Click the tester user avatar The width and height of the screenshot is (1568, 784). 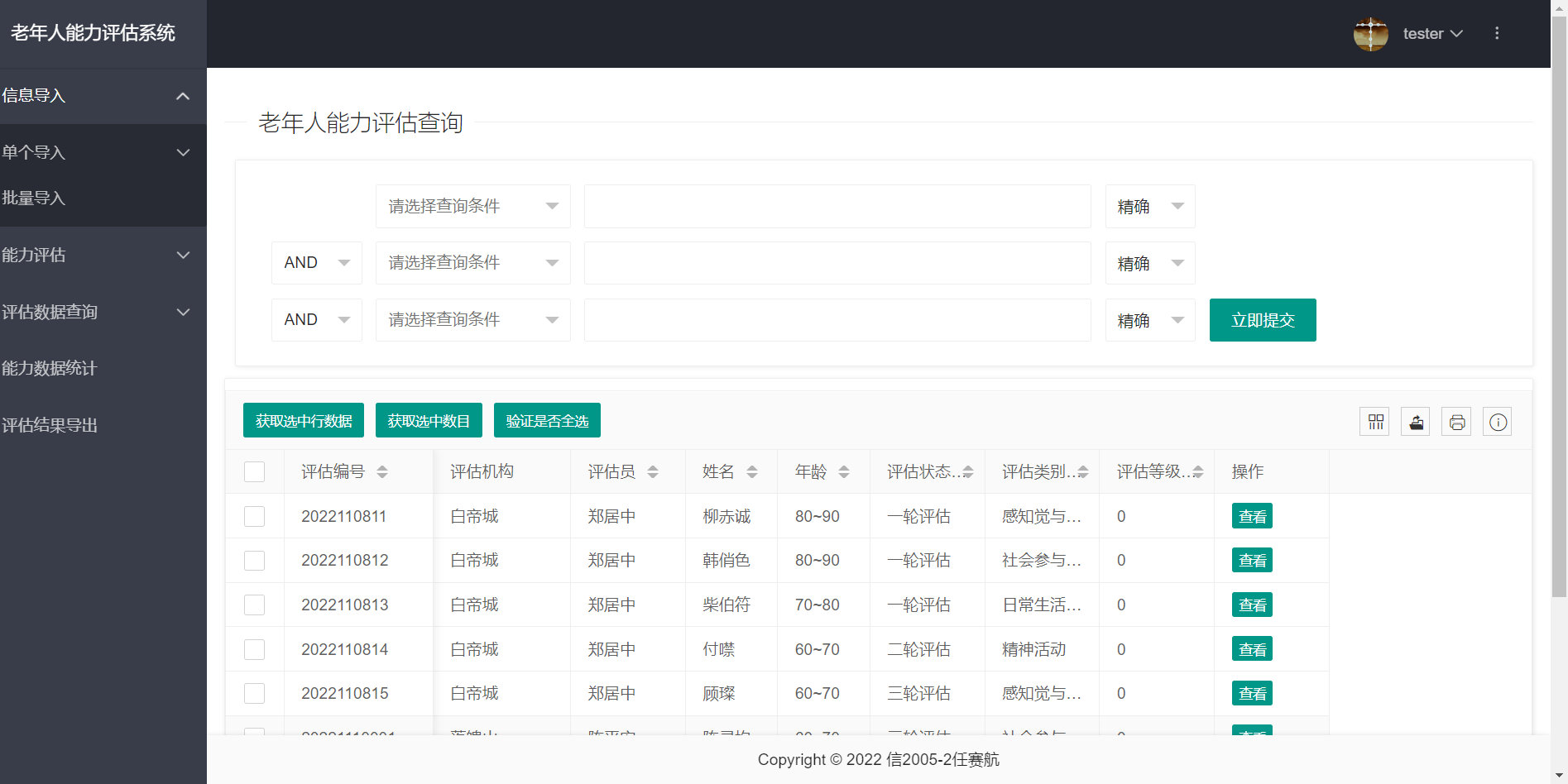pyautogui.click(x=1371, y=34)
